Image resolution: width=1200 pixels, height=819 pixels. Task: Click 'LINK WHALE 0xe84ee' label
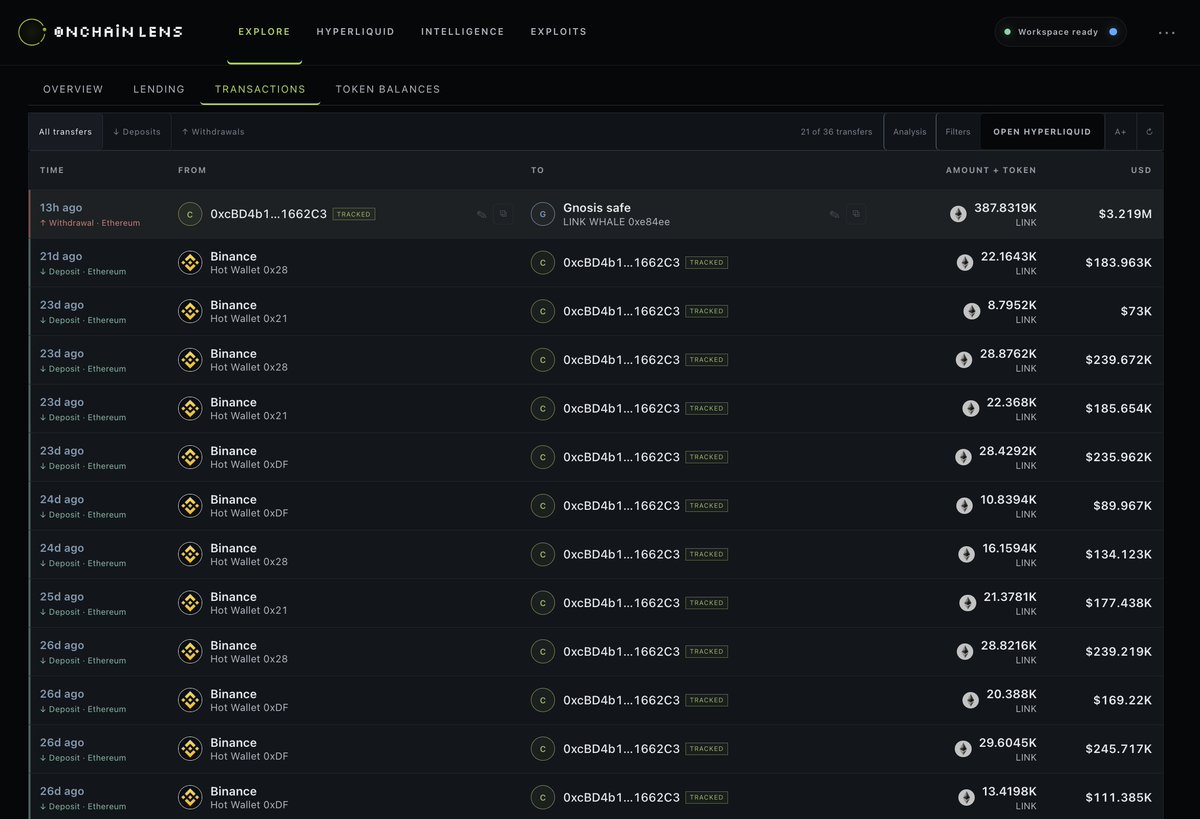coord(616,221)
